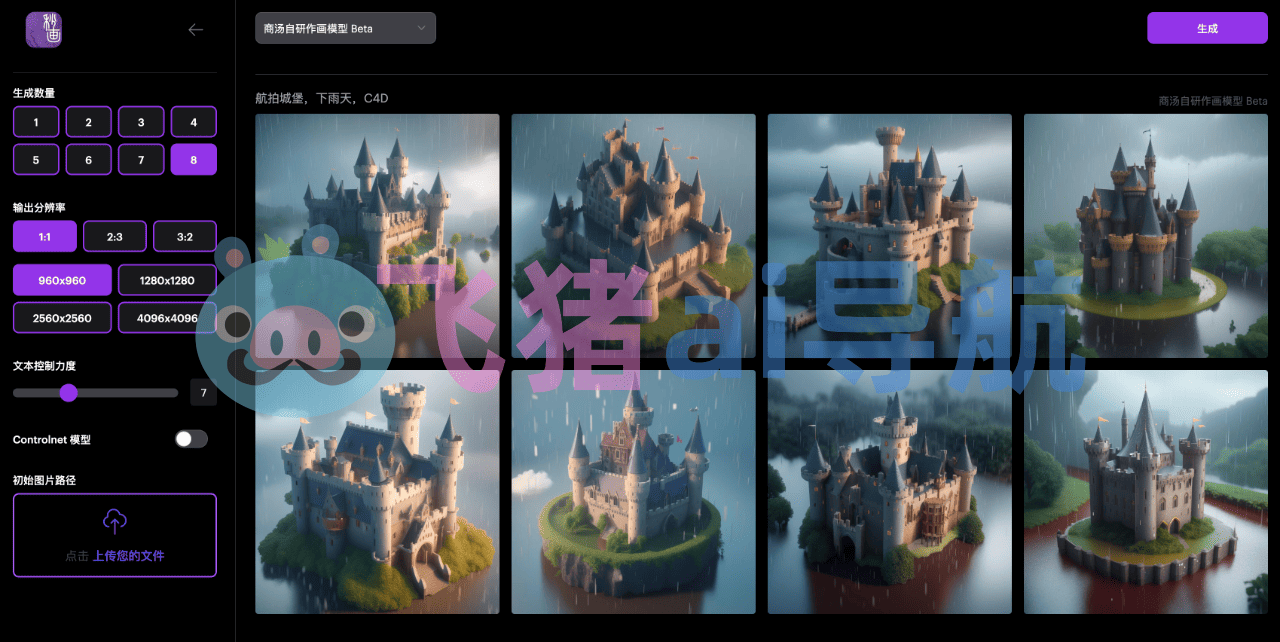1280x642 pixels.
Task: Open the third castle image in bottom row
Action: coord(889,492)
